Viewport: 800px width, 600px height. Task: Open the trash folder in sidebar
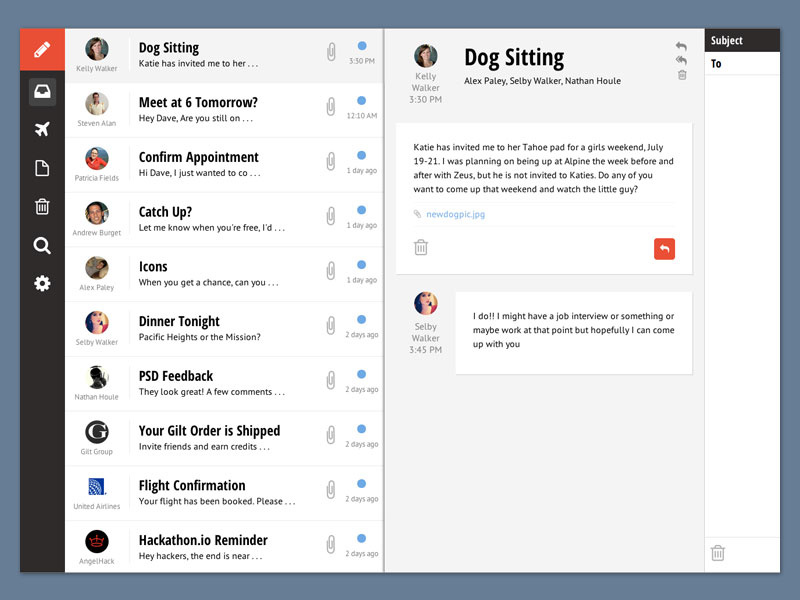coord(42,207)
